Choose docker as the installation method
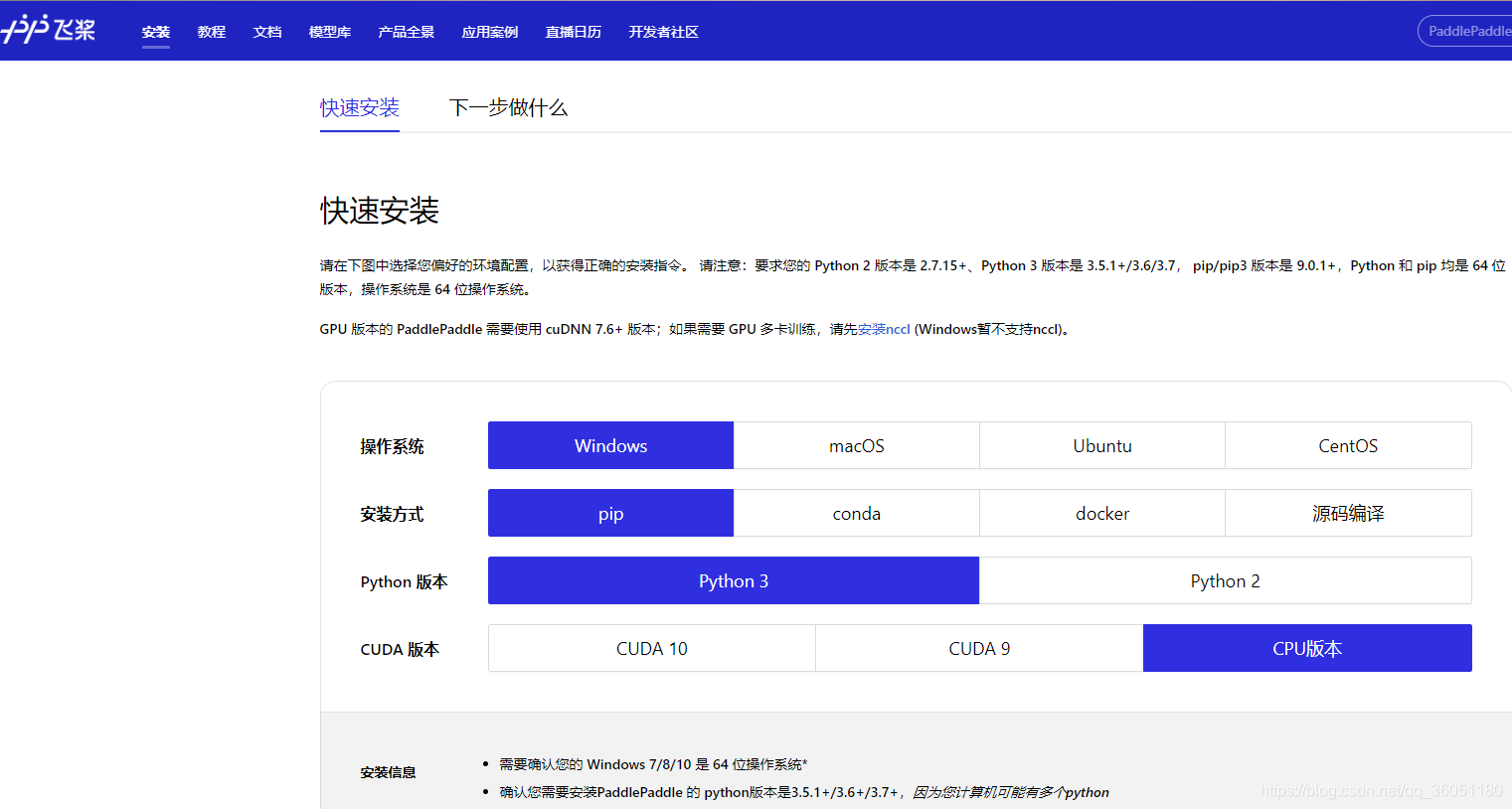Screen dimensions: 1512x809 [x=1102, y=513]
